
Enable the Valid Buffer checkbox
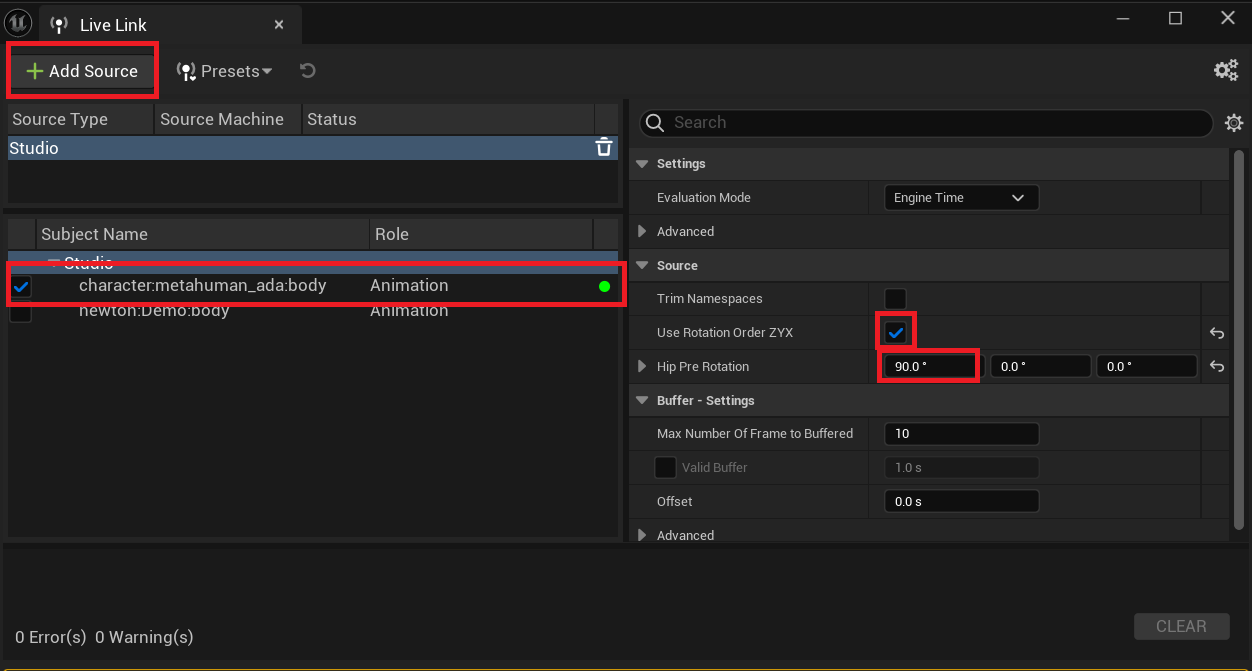coord(665,468)
